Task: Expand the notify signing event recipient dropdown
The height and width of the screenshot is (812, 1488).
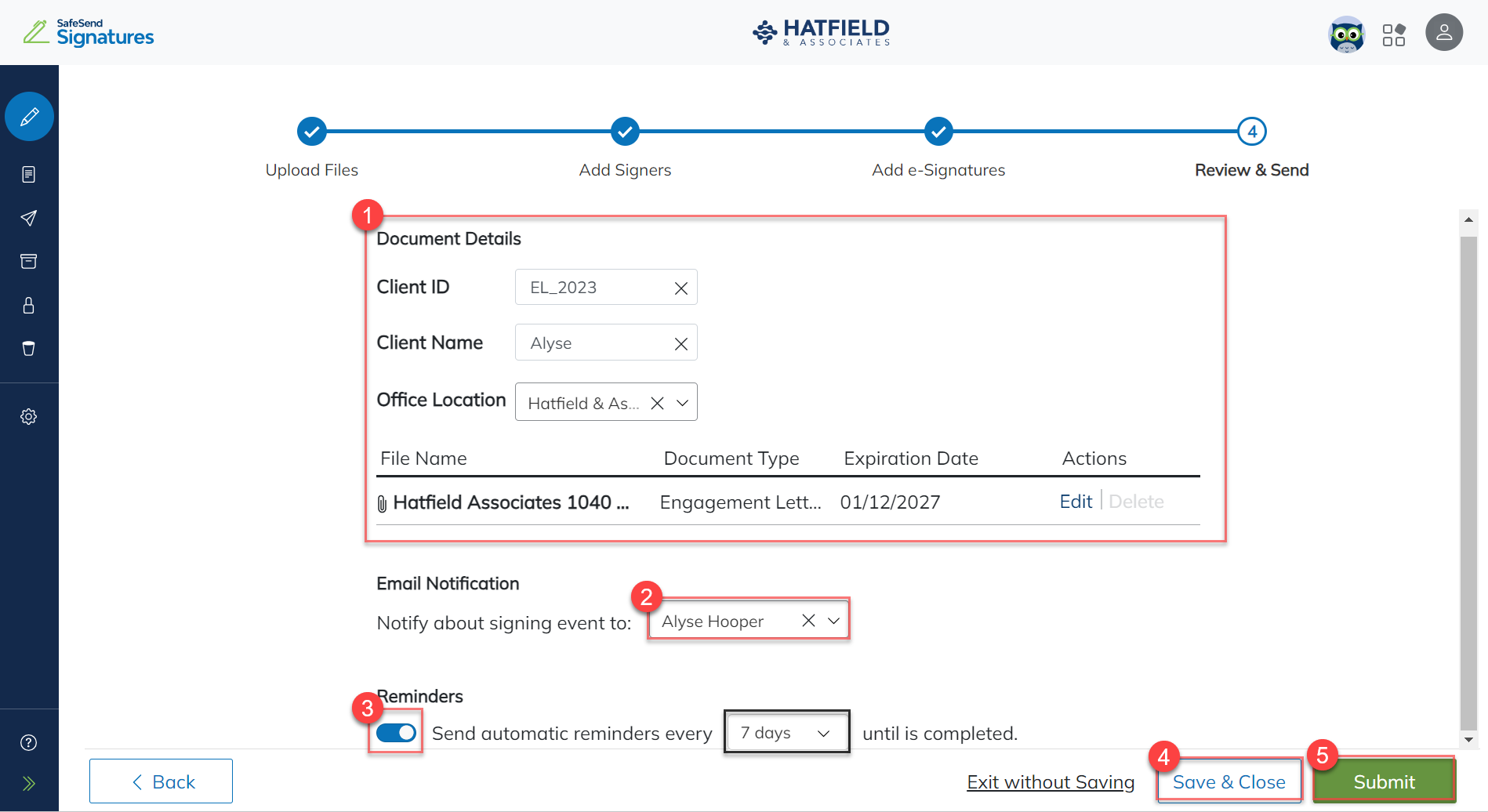Action: (x=833, y=620)
